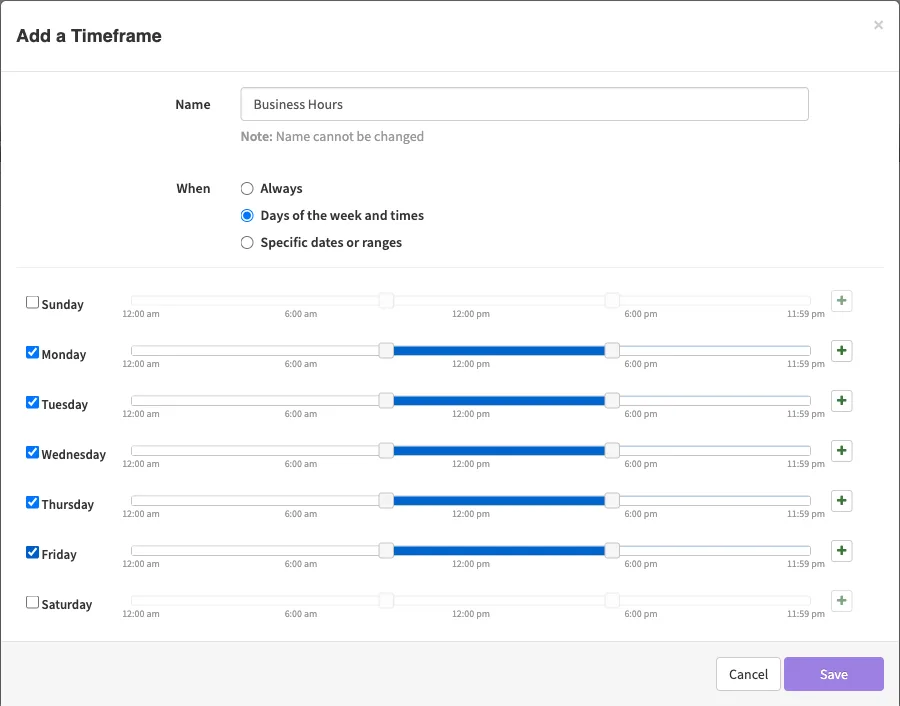Uncheck the Tuesday checkbox

[x=33, y=402]
